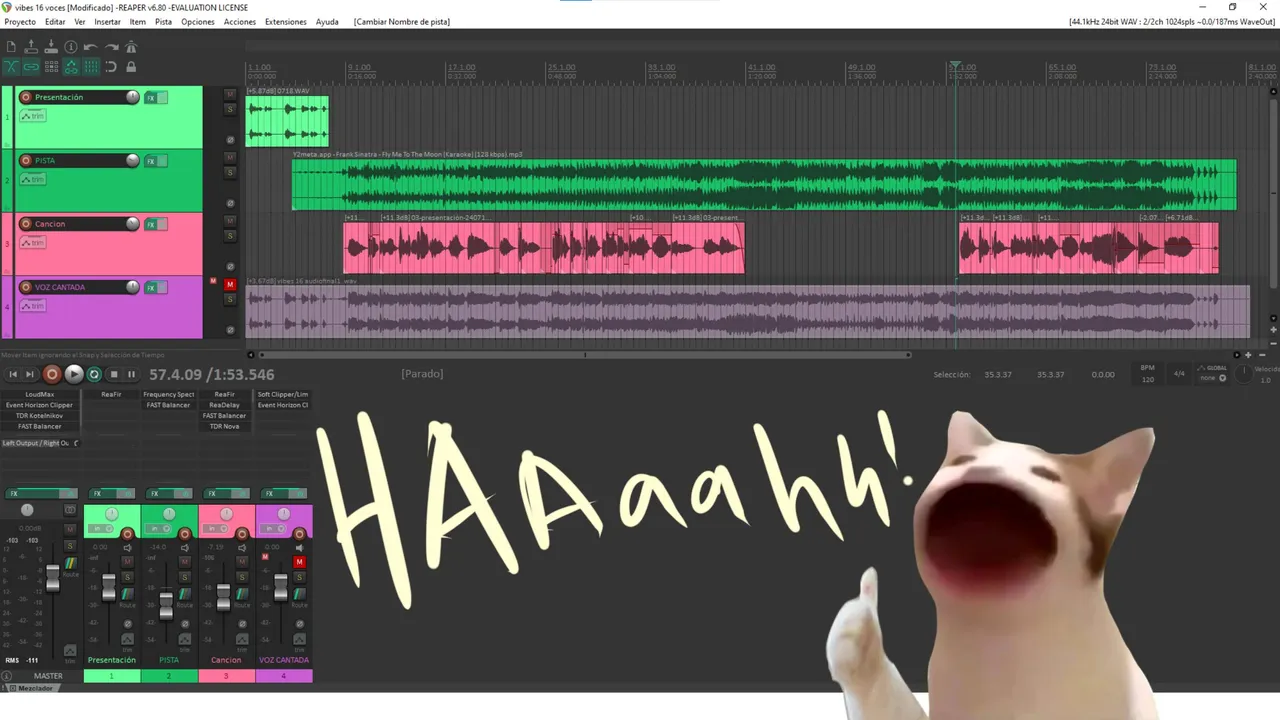The height and width of the screenshot is (720, 1280).
Task: Arm record on Presentación track header
Action: [x=26, y=97]
